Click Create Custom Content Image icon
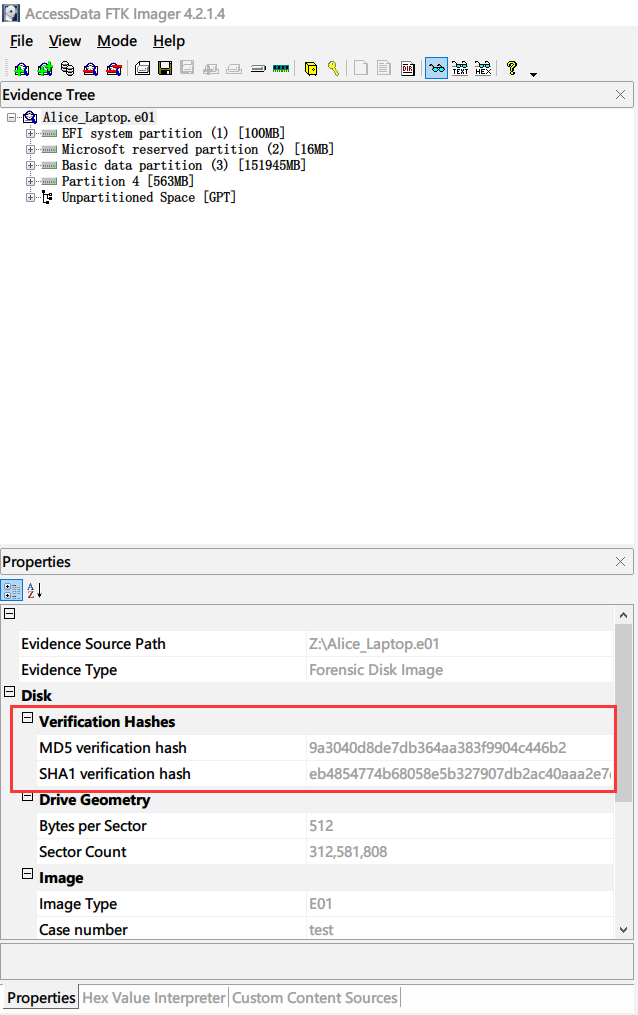638x1015 pixels. pos(234,68)
